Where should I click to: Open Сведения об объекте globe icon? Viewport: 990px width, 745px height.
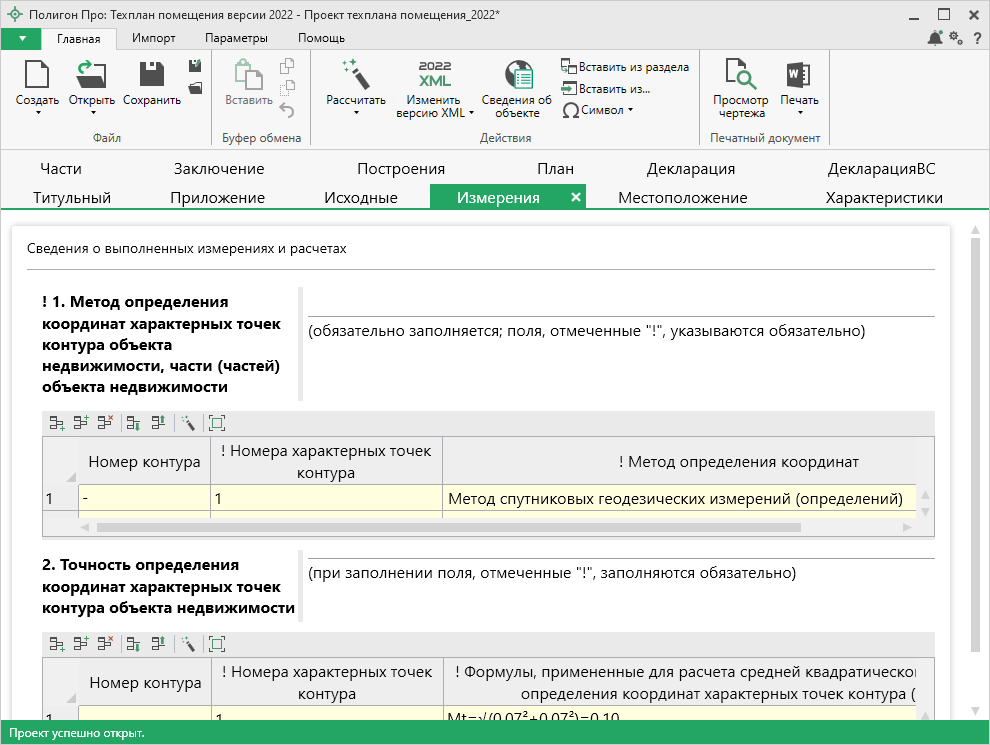tap(517, 75)
